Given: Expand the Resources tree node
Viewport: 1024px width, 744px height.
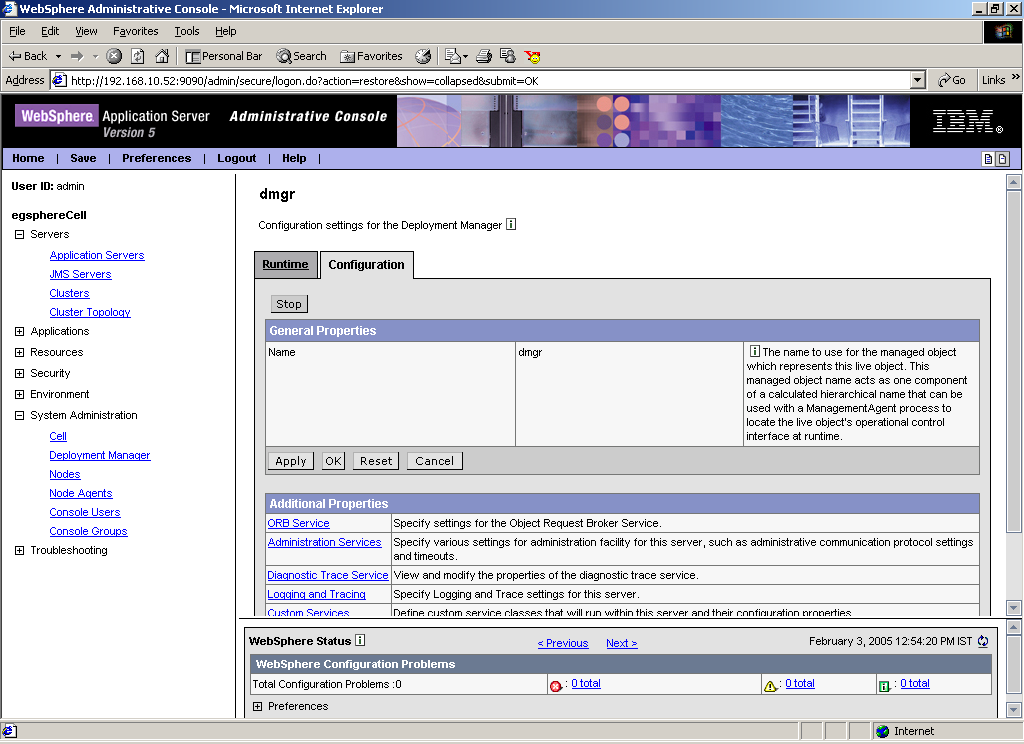Looking at the screenshot, I should pos(20,353).
